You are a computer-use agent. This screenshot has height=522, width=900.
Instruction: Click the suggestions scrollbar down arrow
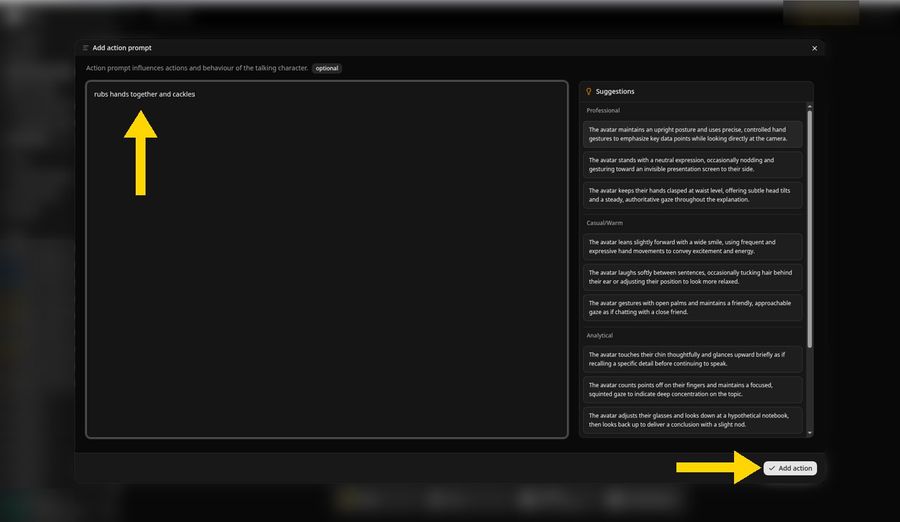[x=810, y=433]
